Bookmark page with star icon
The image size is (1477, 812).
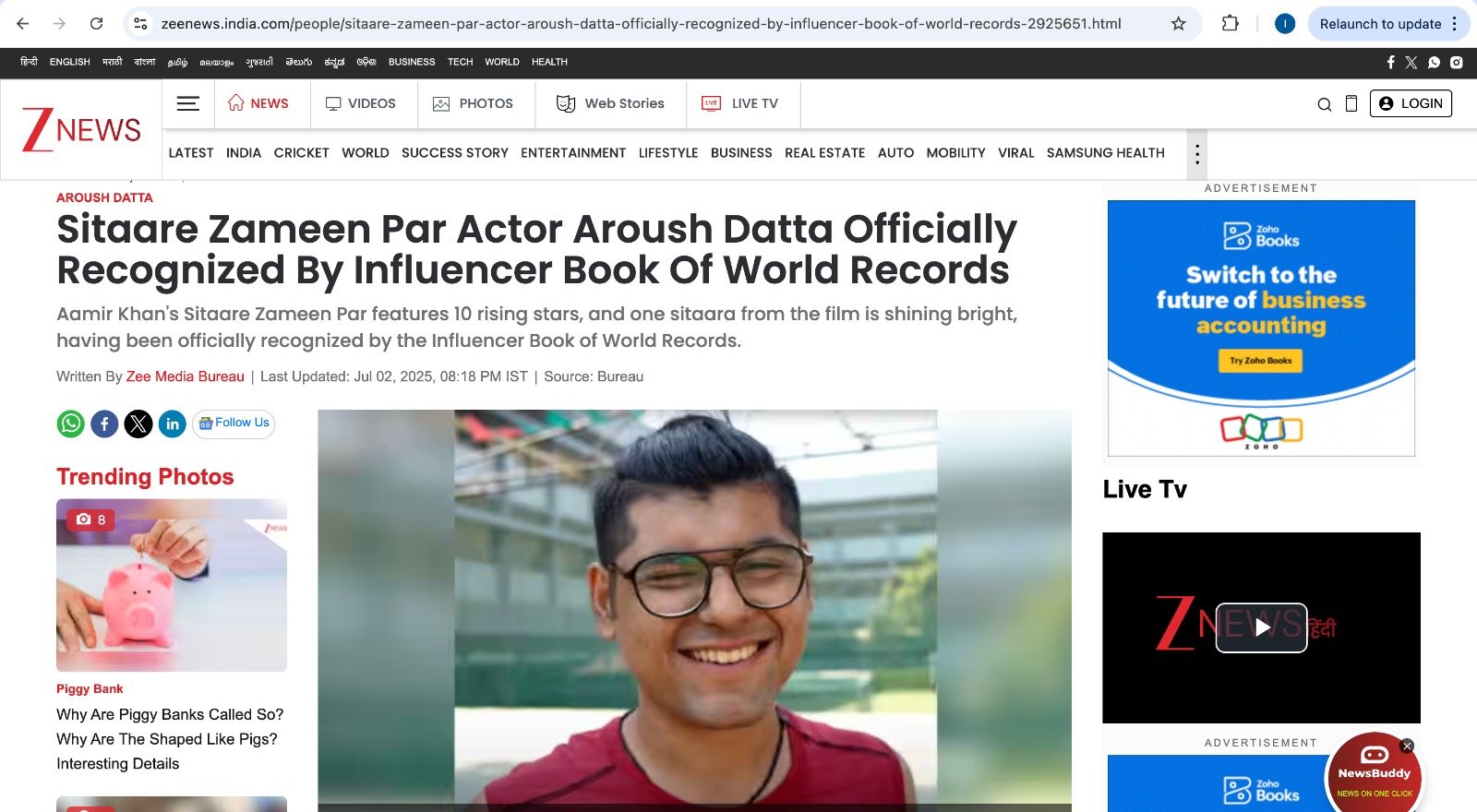tap(1178, 24)
